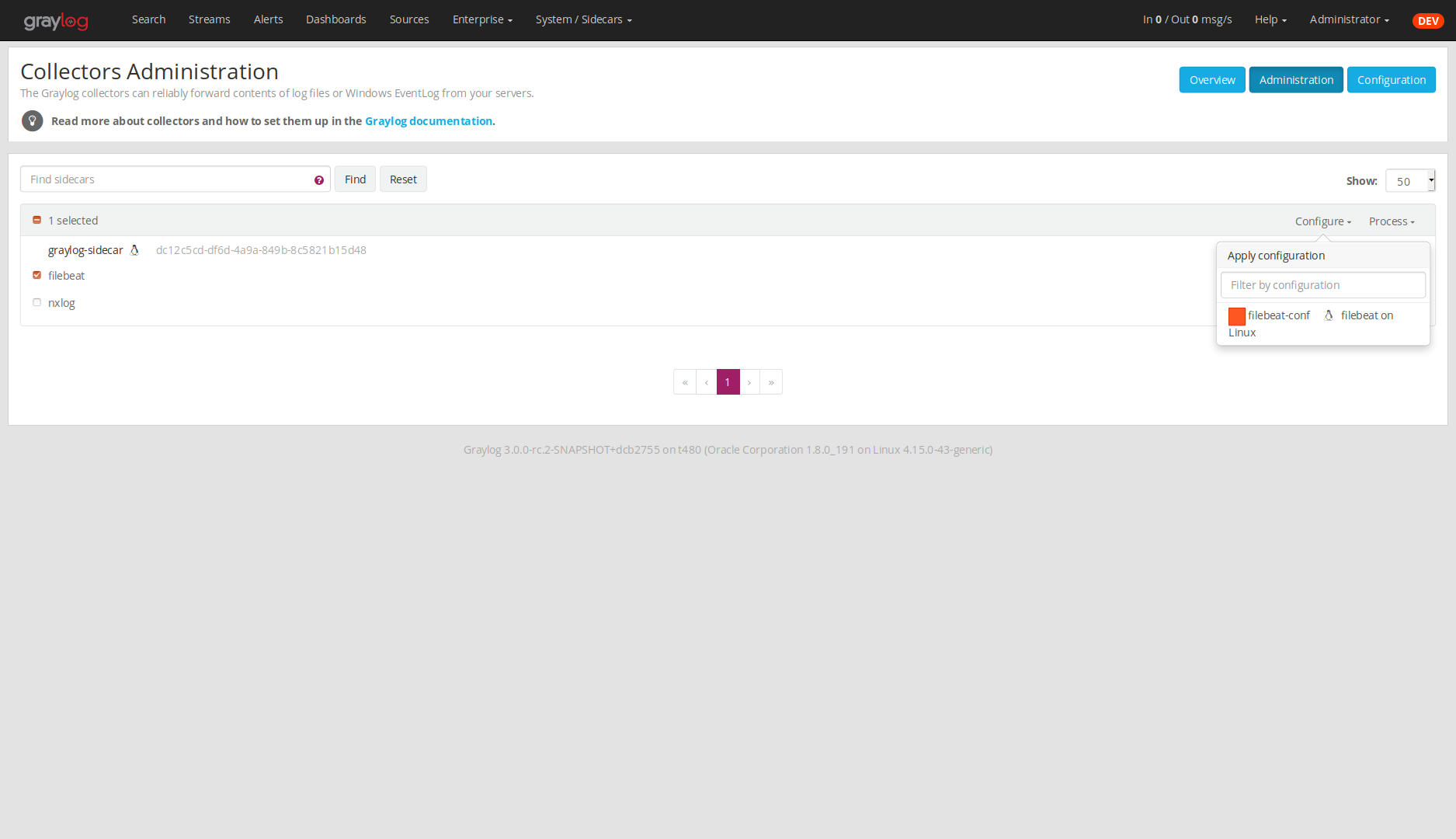
Task: Navigate to Dashboards in top navigation
Action: point(335,19)
